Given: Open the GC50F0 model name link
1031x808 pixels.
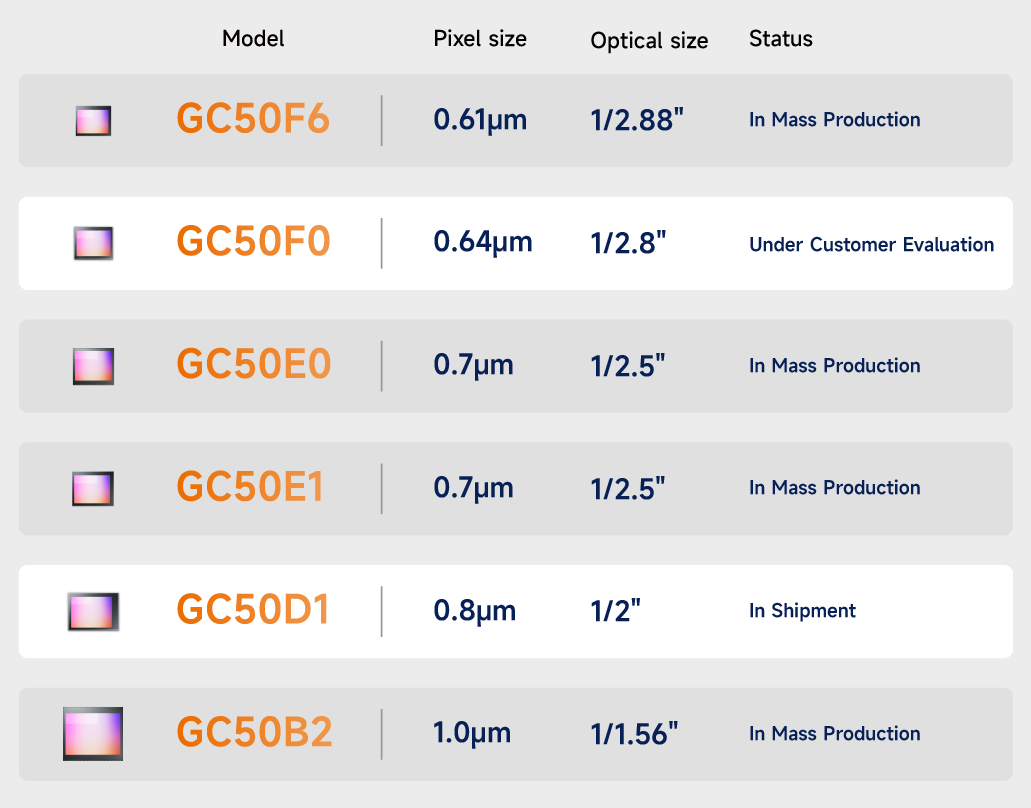Looking at the screenshot, I should [x=253, y=243].
